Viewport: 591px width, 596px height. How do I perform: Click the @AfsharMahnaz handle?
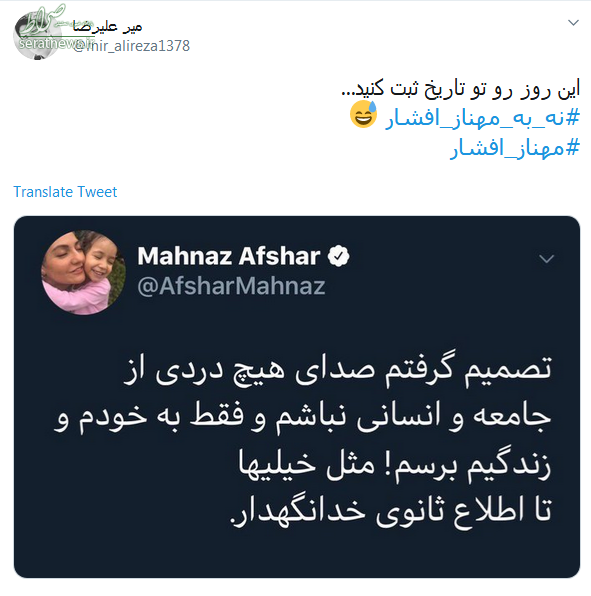point(231,286)
